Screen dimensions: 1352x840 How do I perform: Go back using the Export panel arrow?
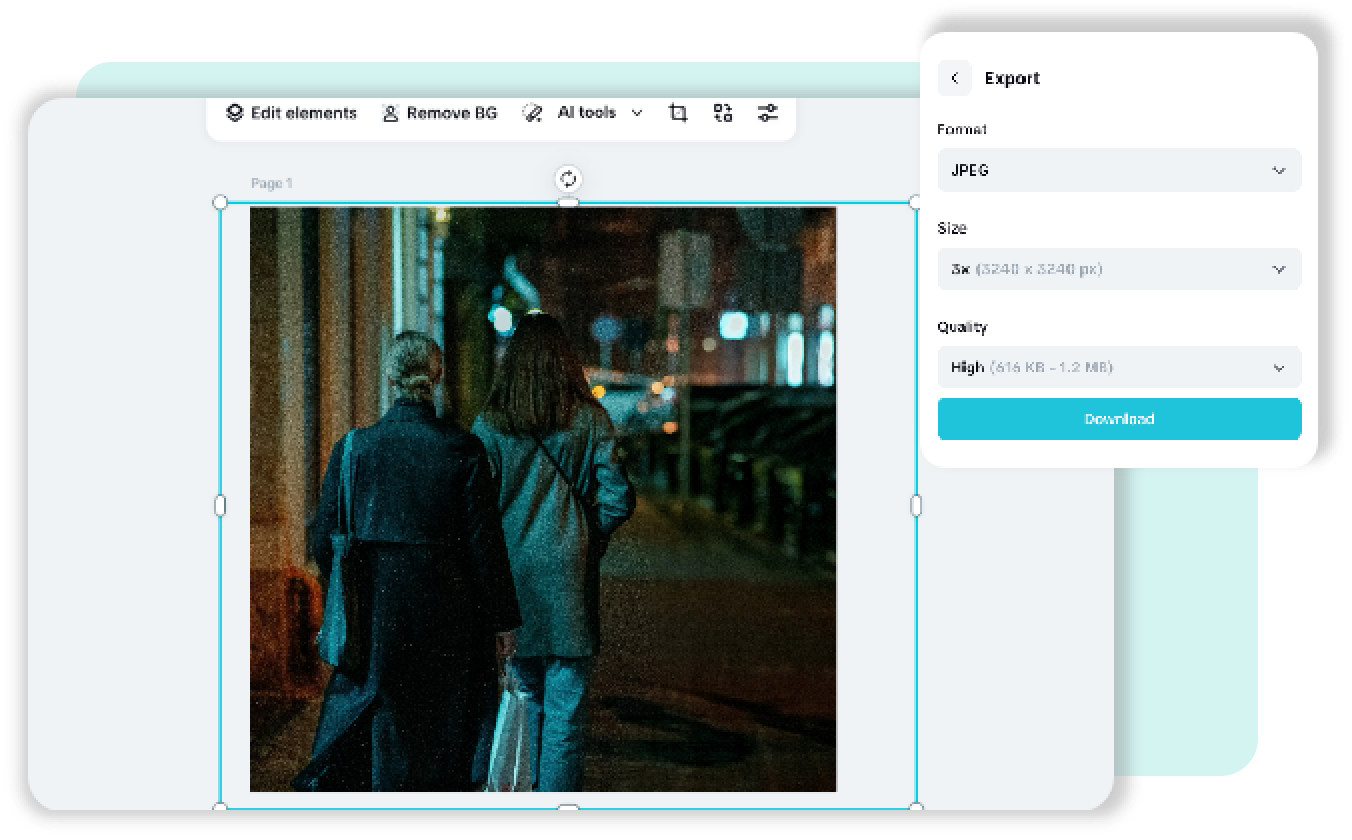955,78
